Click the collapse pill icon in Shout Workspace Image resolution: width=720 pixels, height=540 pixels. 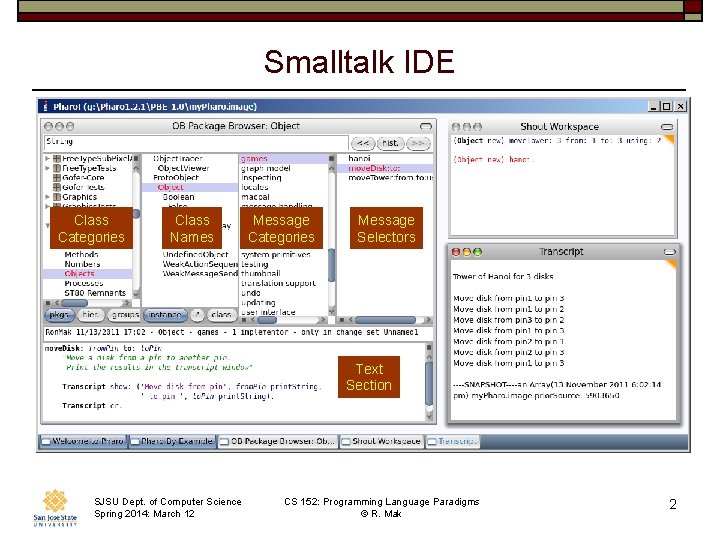(x=667, y=127)
